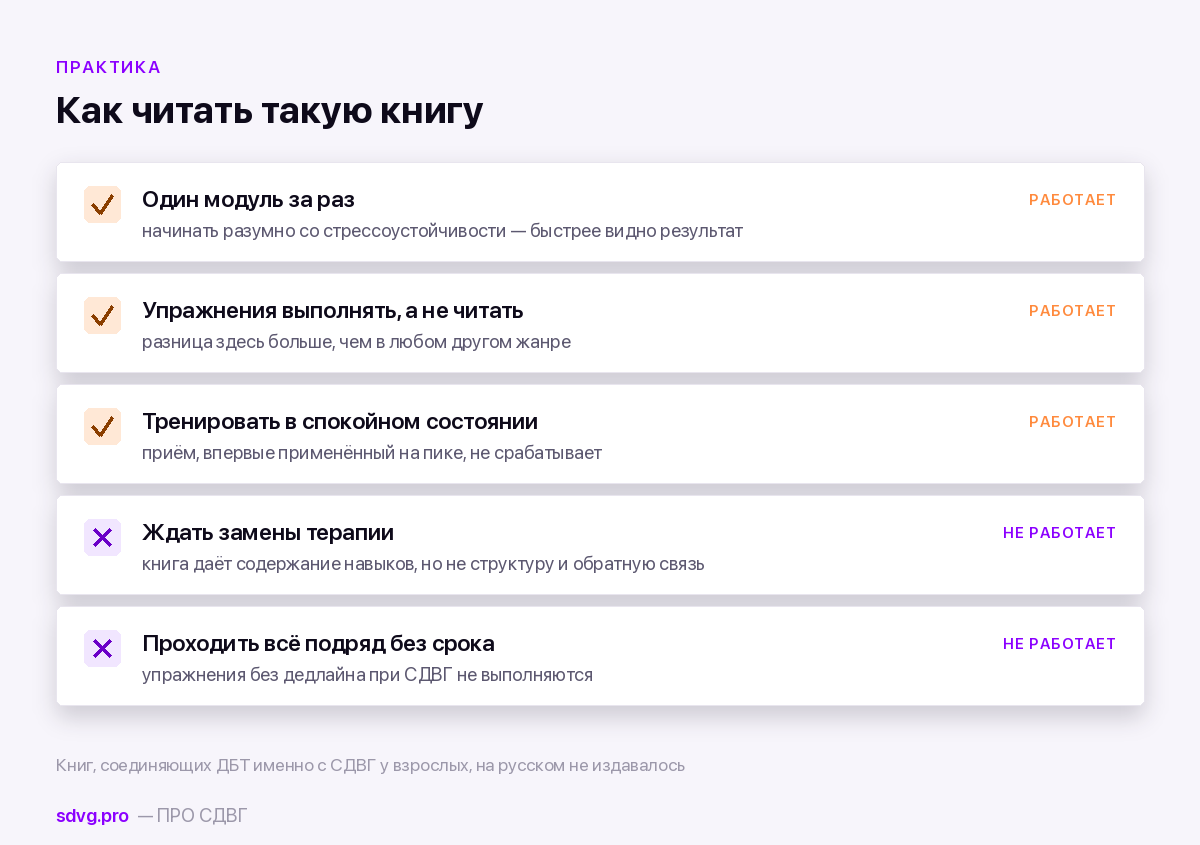Select title 'Ждать замены терапии'

point(268,532)
